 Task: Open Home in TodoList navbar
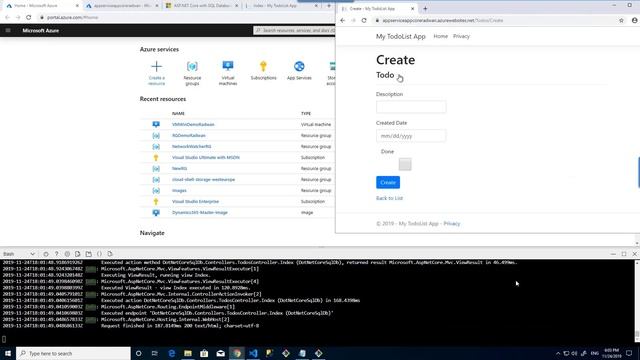[x=440, y=36]
